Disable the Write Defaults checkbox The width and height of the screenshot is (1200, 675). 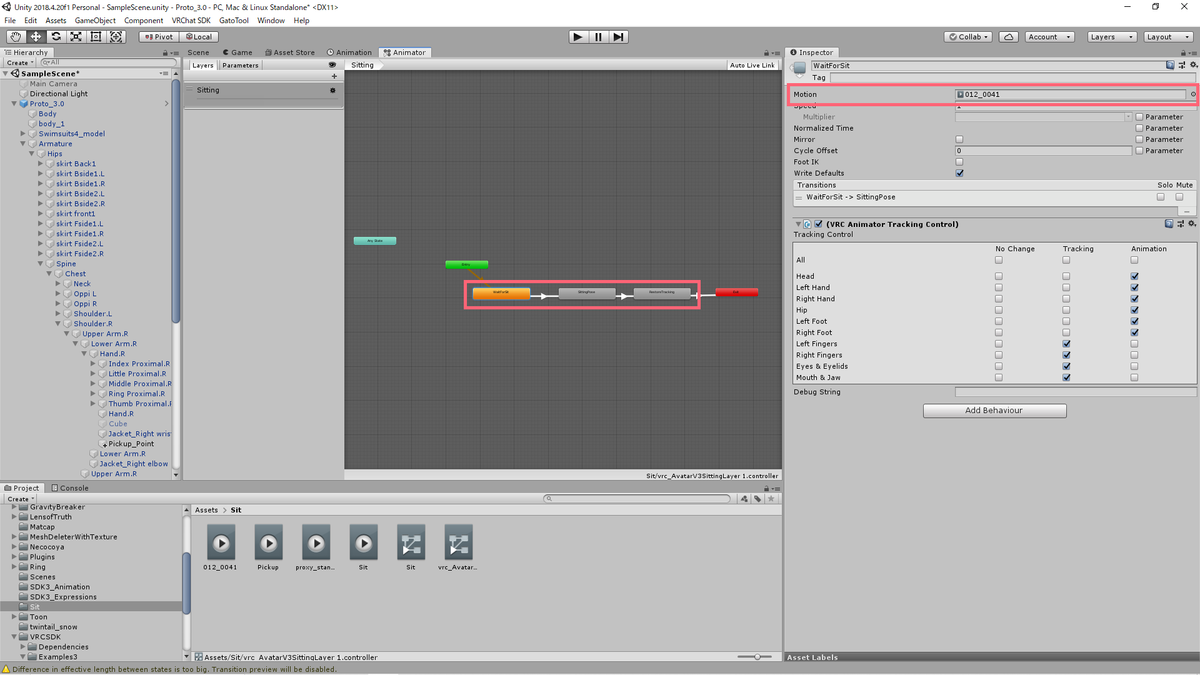click(959, 173)
